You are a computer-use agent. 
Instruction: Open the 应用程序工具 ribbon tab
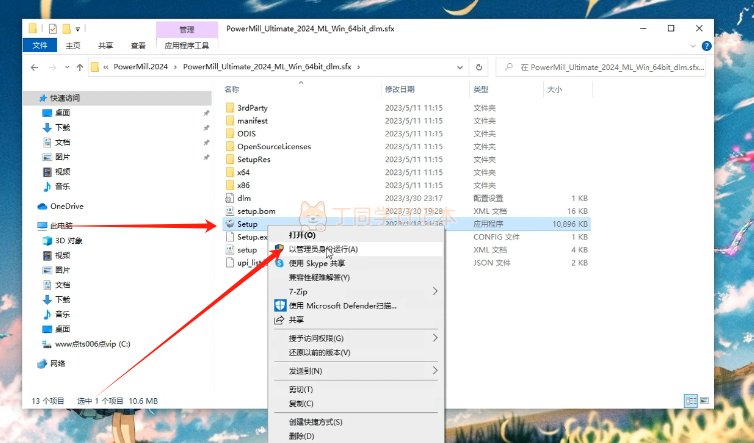pyautogui.click(x=187, y=46)
